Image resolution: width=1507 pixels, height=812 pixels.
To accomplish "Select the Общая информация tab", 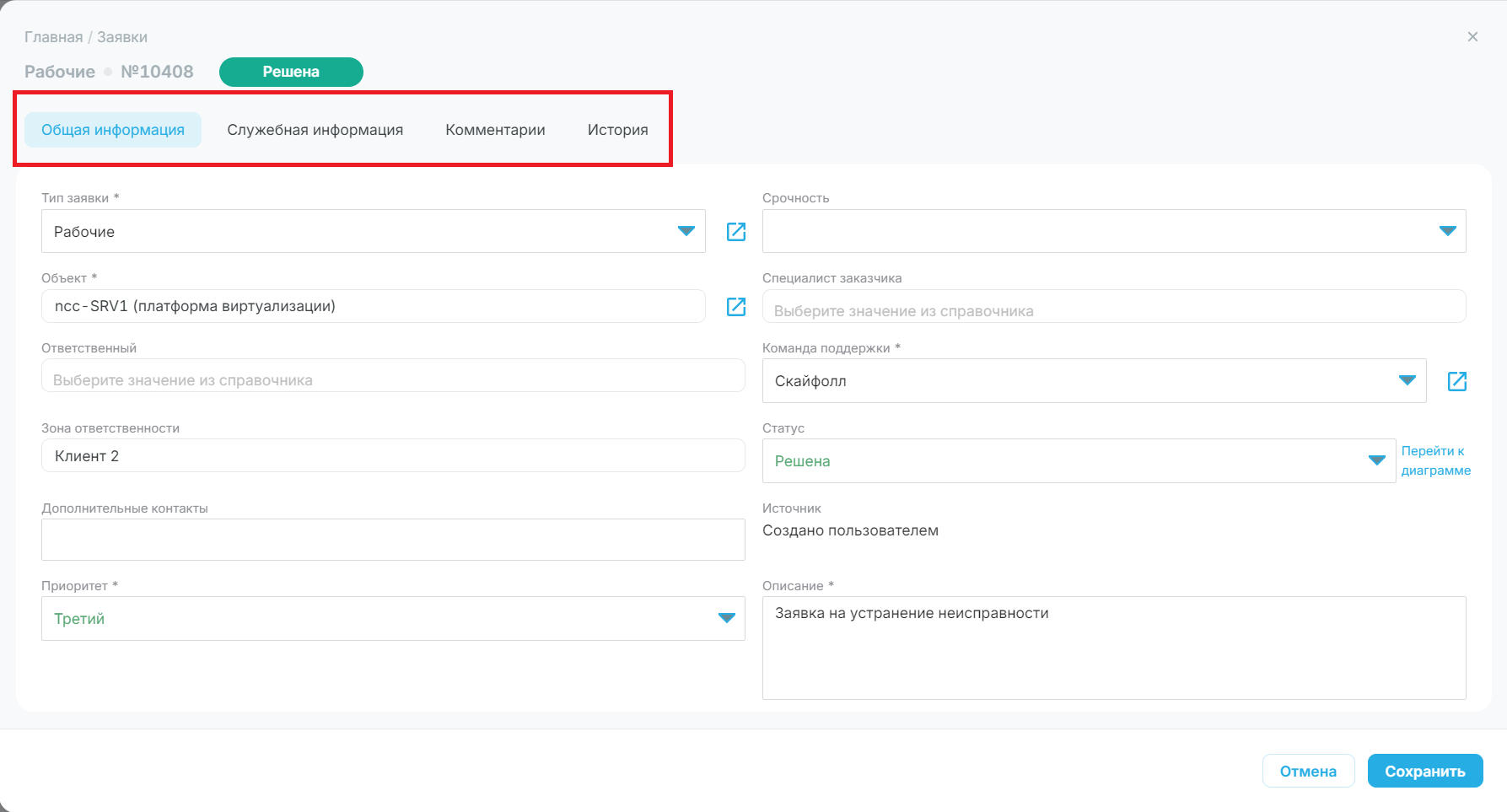I will (x=113, y=130).
